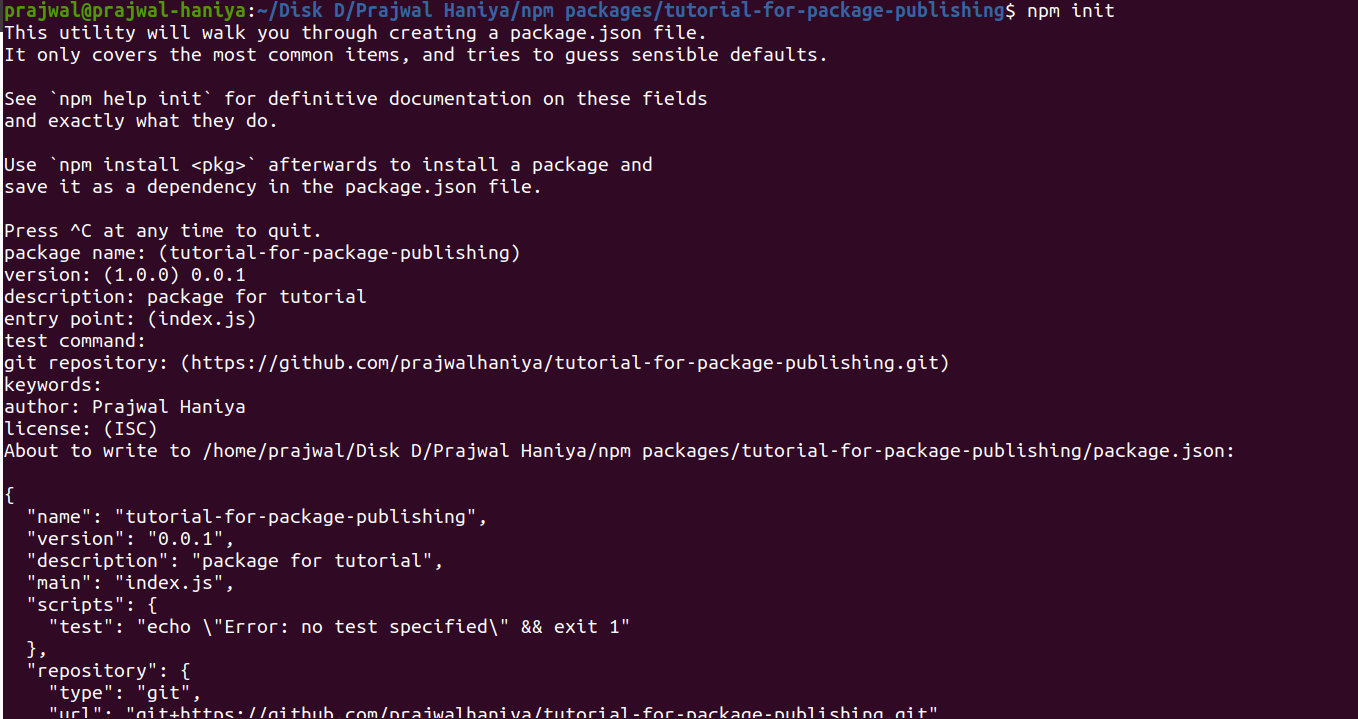Click the "Press ^C at any time to quit." line

[x=163, y=231]
